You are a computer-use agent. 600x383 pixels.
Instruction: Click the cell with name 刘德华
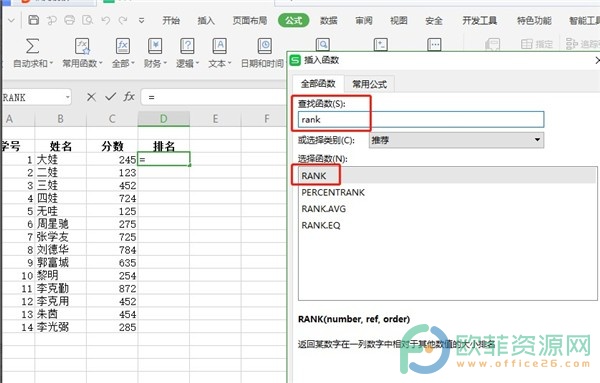60,250
